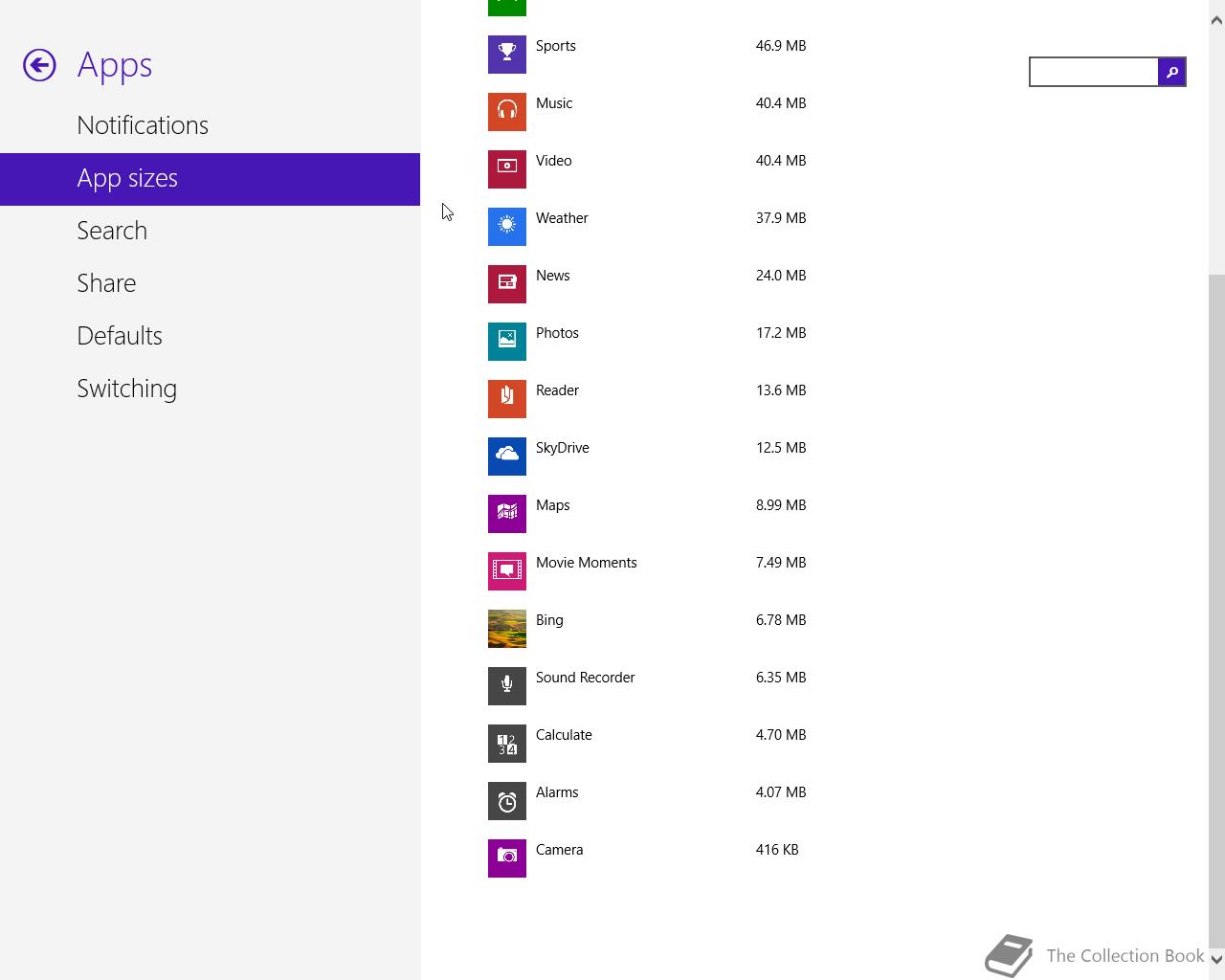Click the Sound Recorder microphone icon
Image resolution: width=1225 pixels, height=980 pixels.
click(x=507, y=686)
